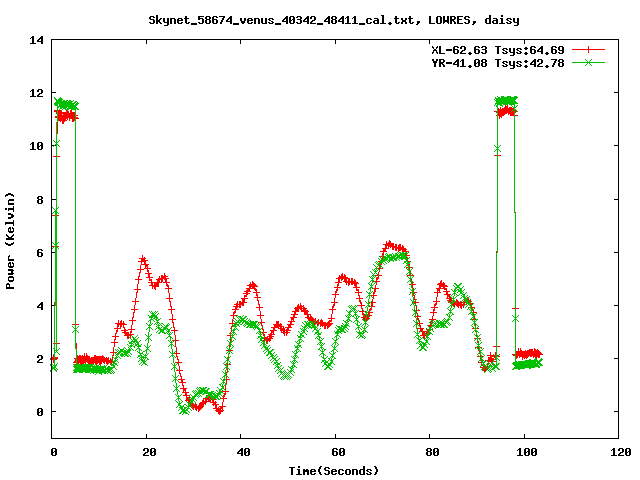Click the x-axis tick label 40

(x=243, y=452)
